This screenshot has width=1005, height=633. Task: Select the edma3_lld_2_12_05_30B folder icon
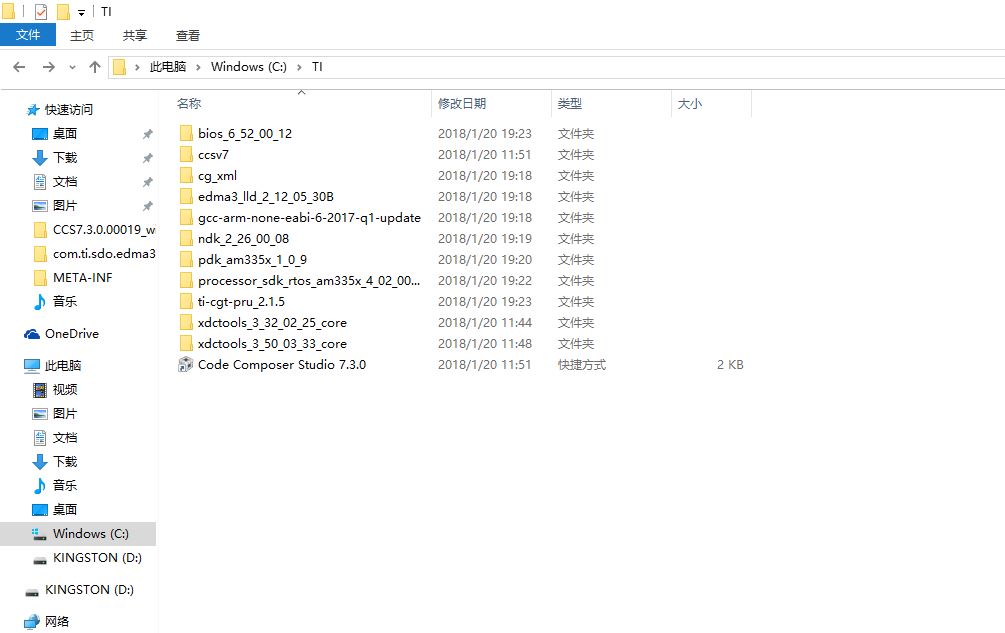pyautogui.click(x=186, y=197)
